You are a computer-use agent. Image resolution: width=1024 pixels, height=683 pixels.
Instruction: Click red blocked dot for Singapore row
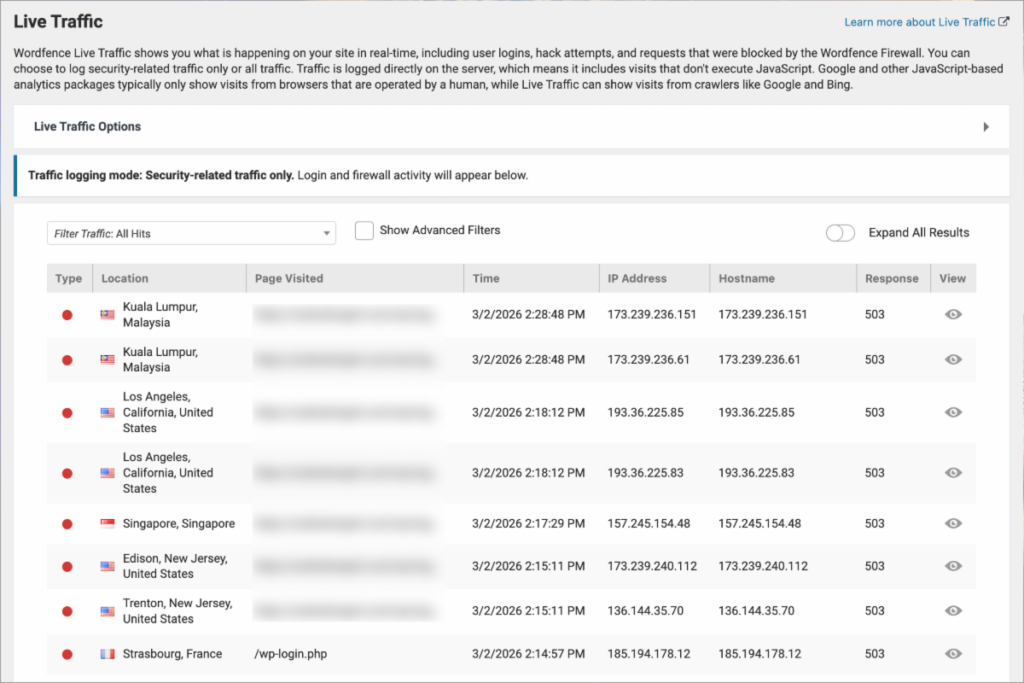click(68, 523)
